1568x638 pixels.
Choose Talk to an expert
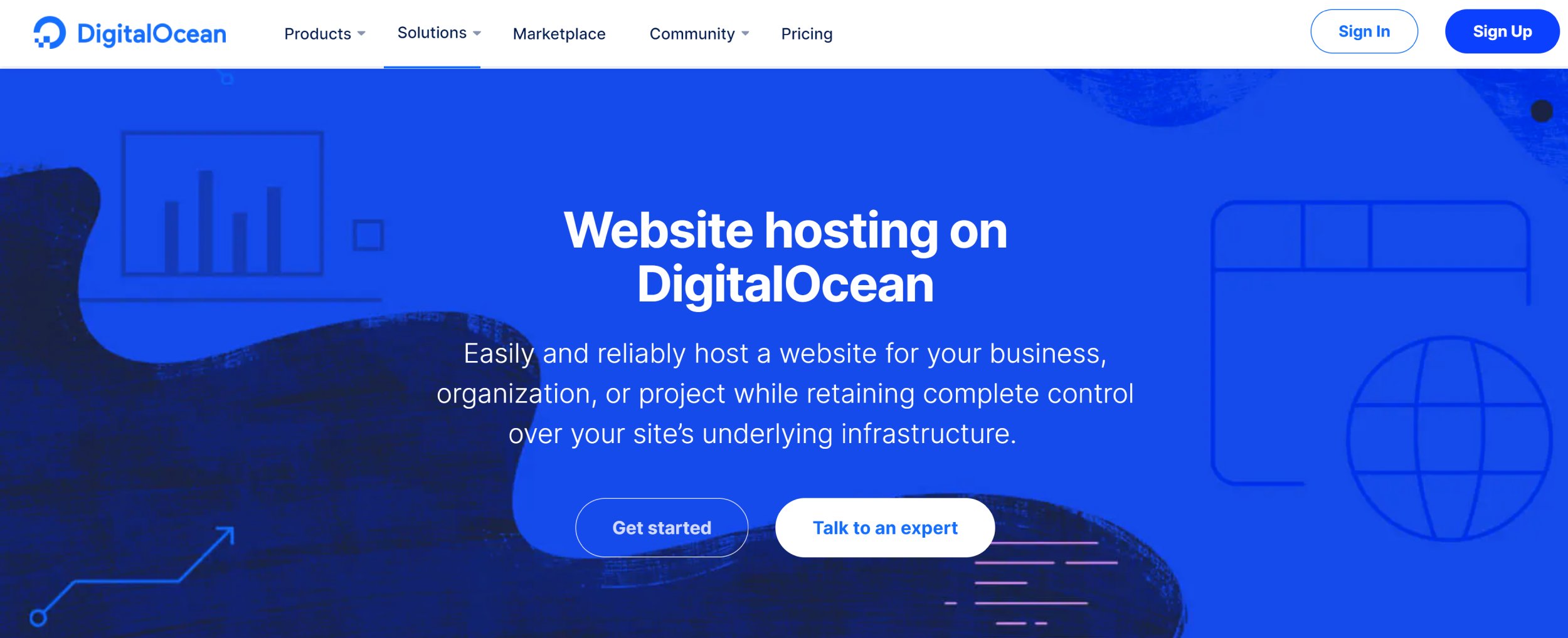(x=884, y=528)
